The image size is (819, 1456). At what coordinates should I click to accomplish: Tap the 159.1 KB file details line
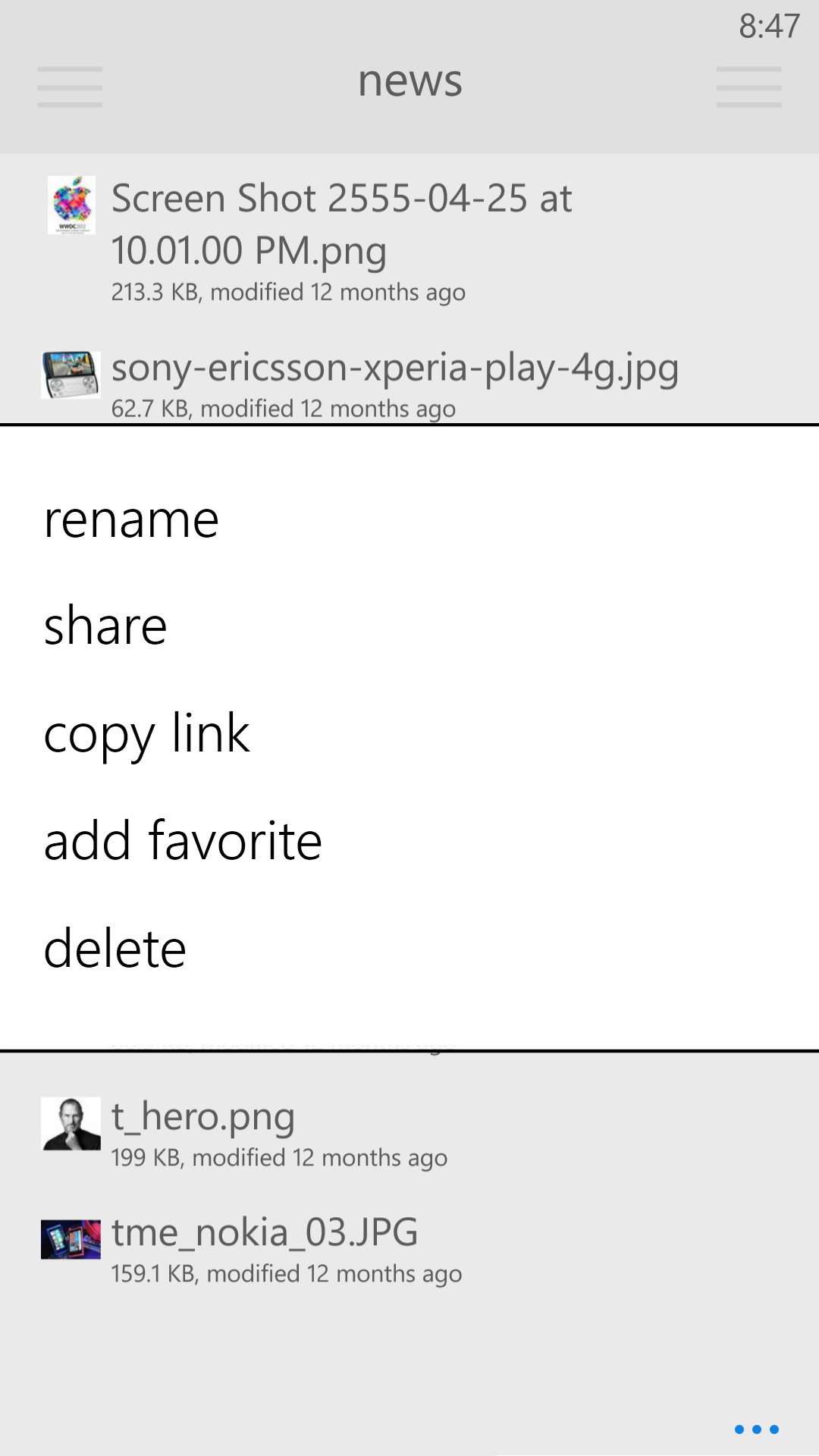[286, 1274]
